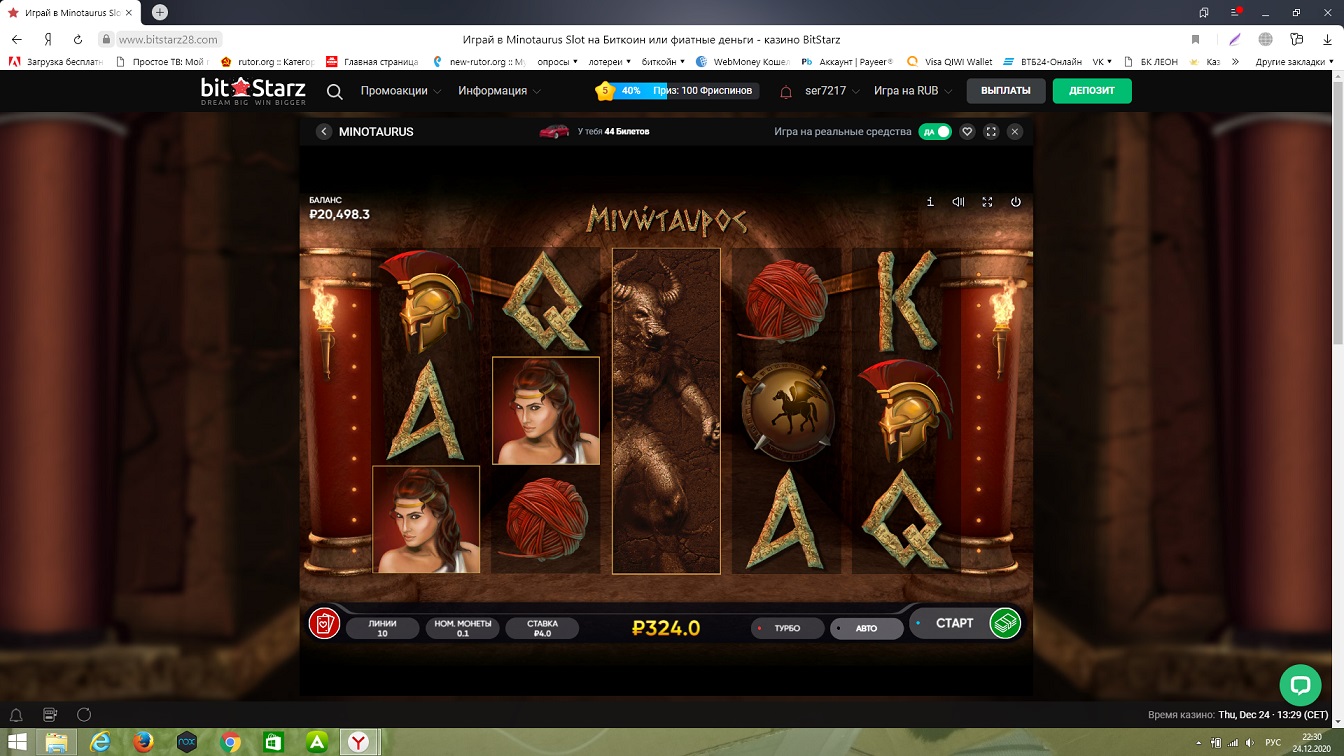The width and height of the screenshot is (1344, 756).
Task: Mute the game sound
Action: pyautogui.click(x=958, y=202)
